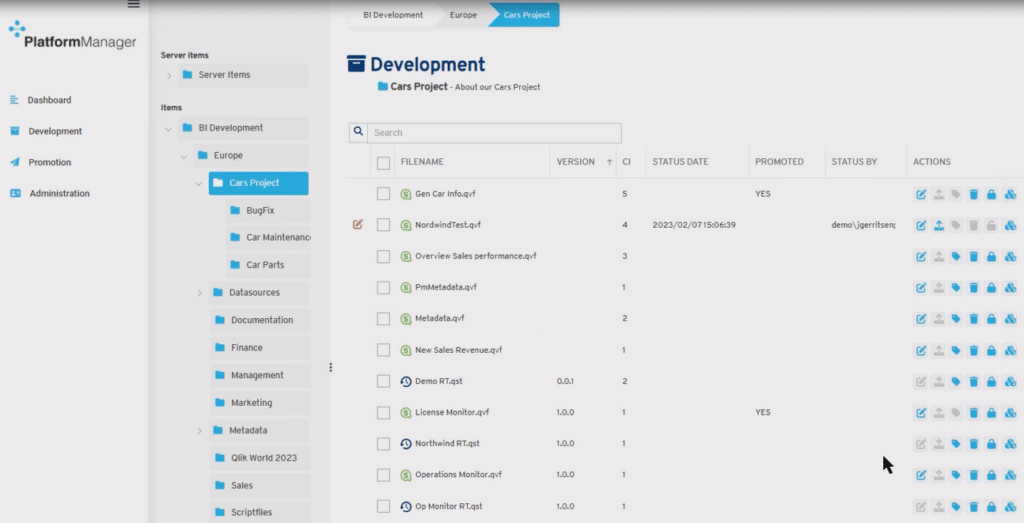Go to Administration in the sidebar
The height and width of the screenshot is (523, 1024).
click(x=59, y=193)
